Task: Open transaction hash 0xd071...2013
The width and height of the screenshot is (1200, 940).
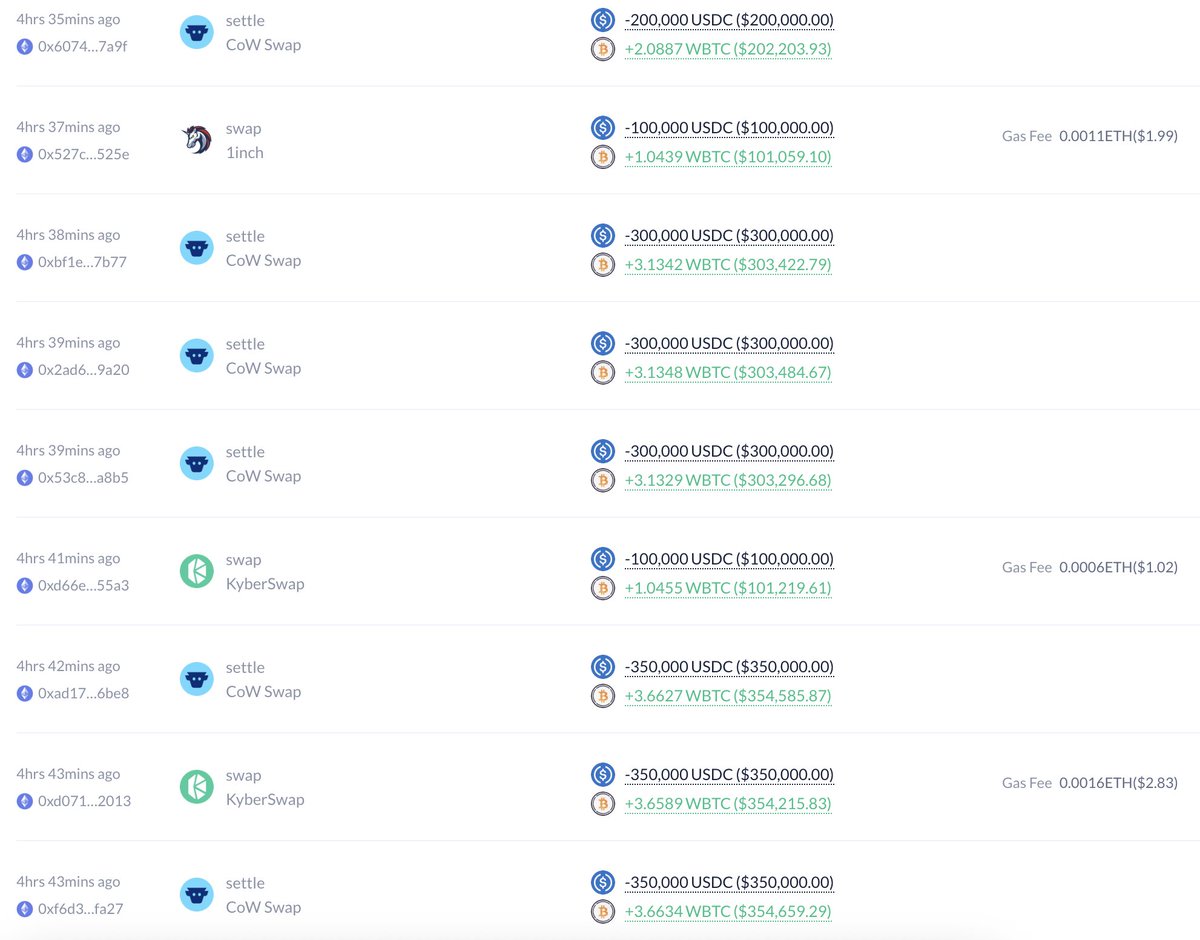Action: click(x=84, y=802)
